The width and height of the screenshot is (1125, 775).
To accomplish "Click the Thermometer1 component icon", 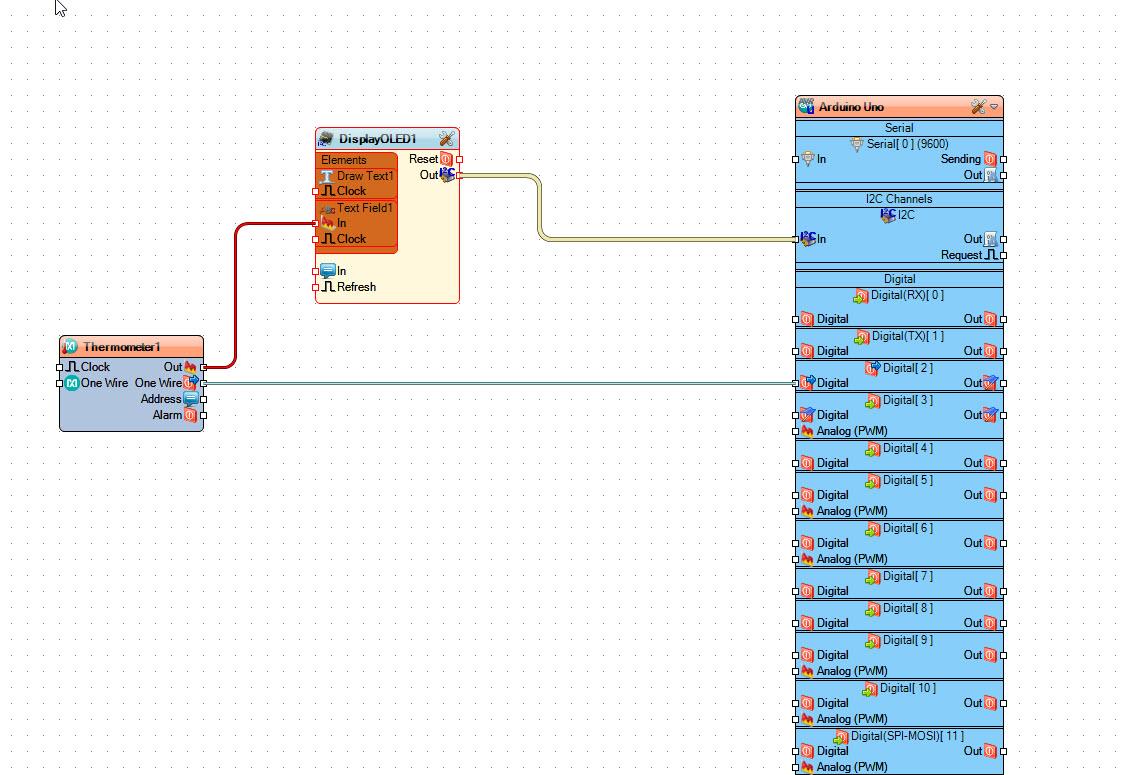I will point(70,347).
